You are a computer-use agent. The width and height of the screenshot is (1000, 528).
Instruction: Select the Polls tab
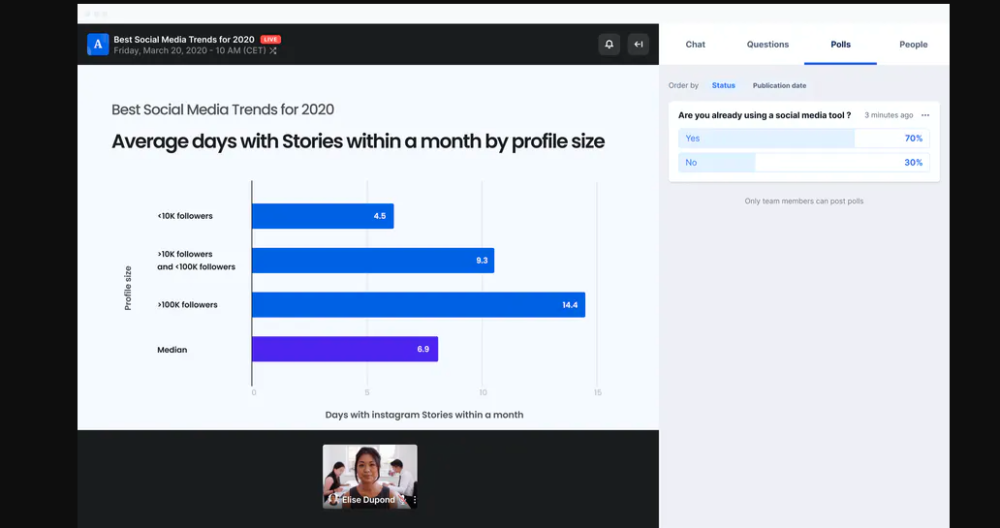click(x=841, y=44)
